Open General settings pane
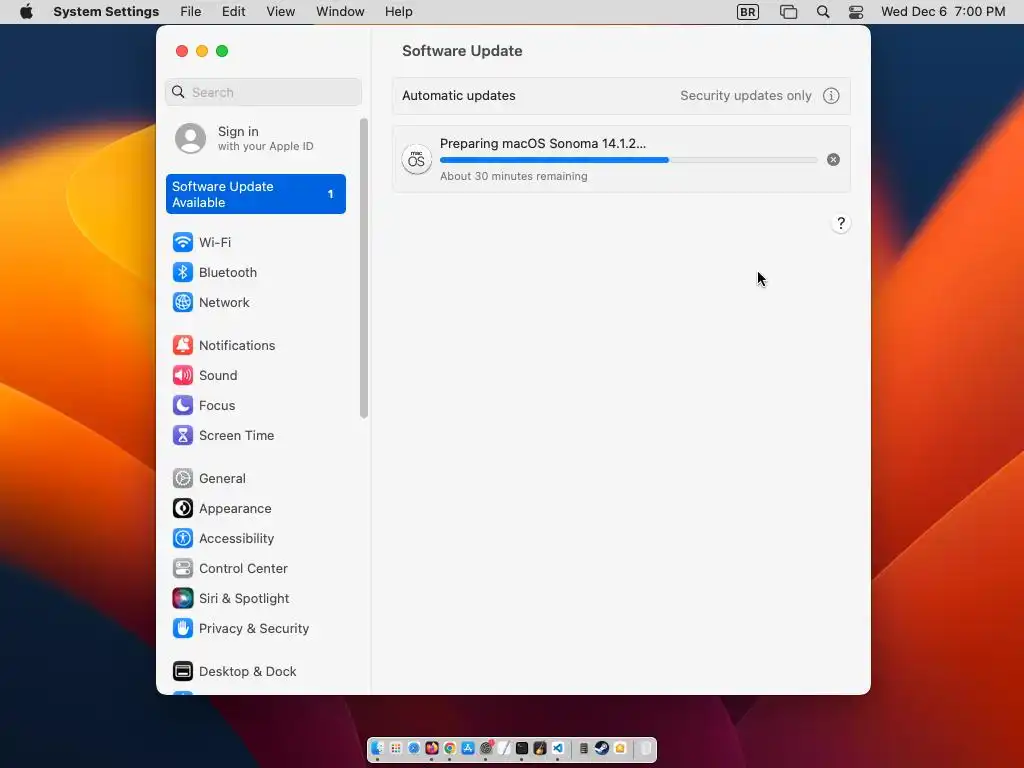Screen dimensions: 1024x768 coord(209,479)
